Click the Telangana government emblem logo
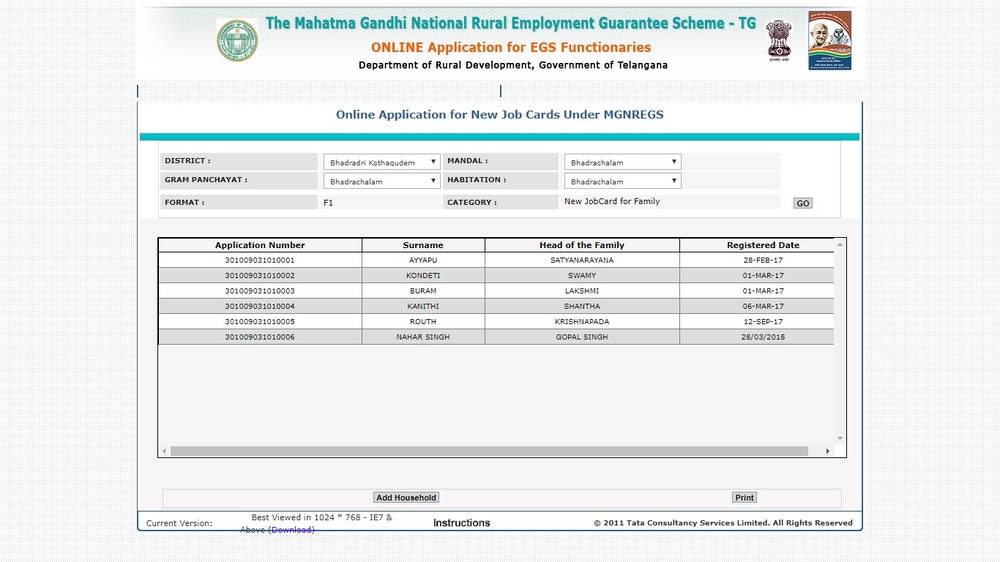This screenshot has width=1000, height=562. (x=237, y=40)
